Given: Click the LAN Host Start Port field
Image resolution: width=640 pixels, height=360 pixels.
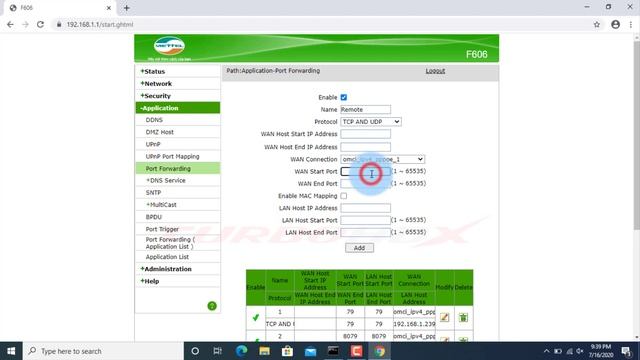Looking at the screenshot, I should (x=365, y=220).
